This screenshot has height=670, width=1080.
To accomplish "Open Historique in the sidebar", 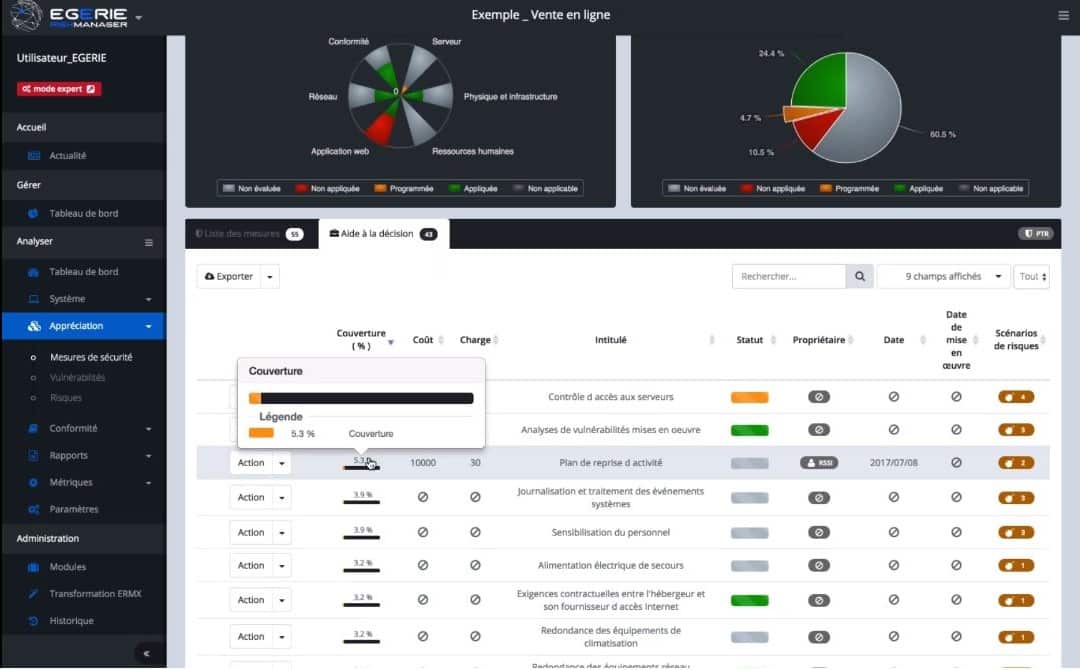I will (71, 620).
